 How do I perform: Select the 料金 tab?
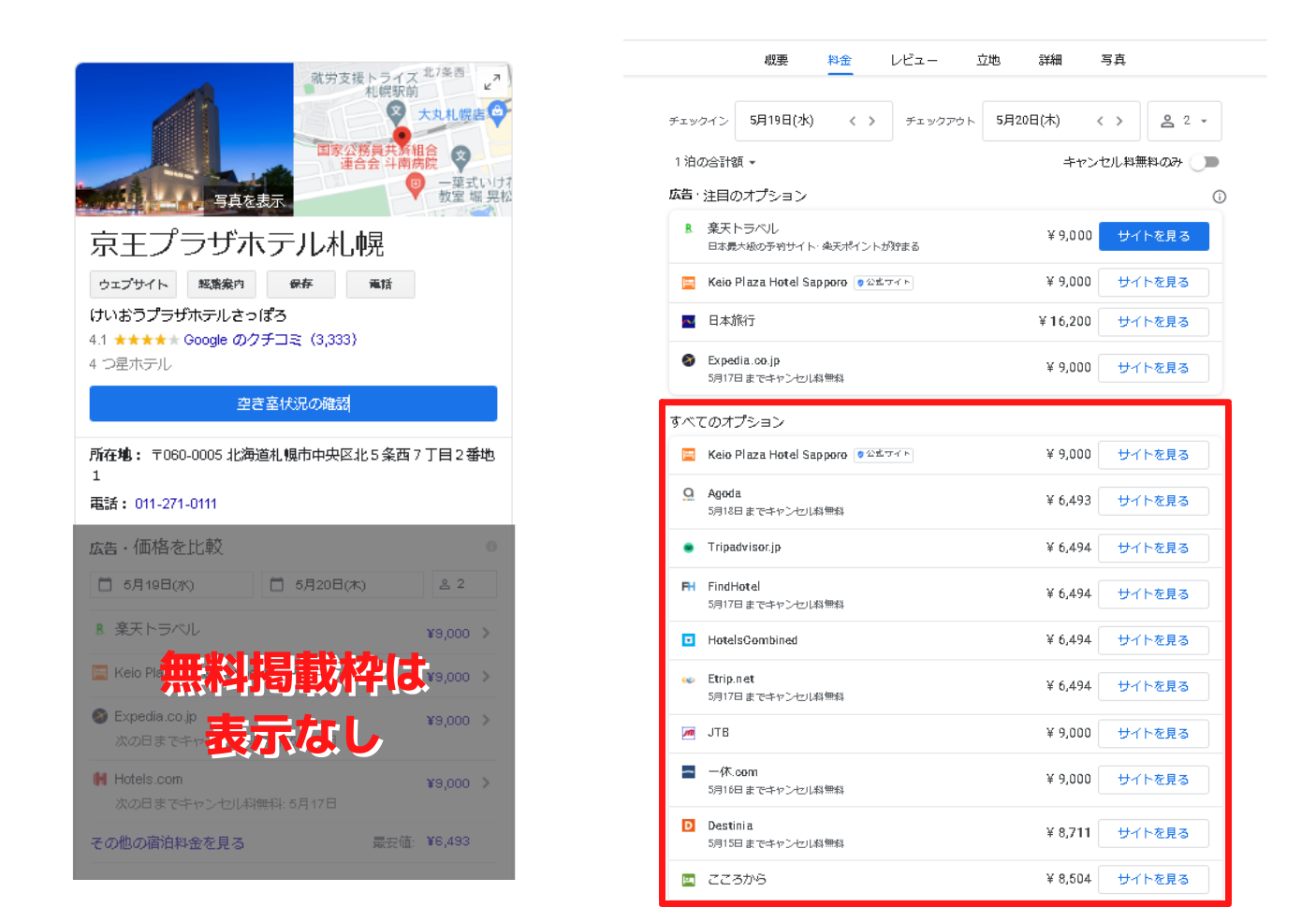coord(840,60)
